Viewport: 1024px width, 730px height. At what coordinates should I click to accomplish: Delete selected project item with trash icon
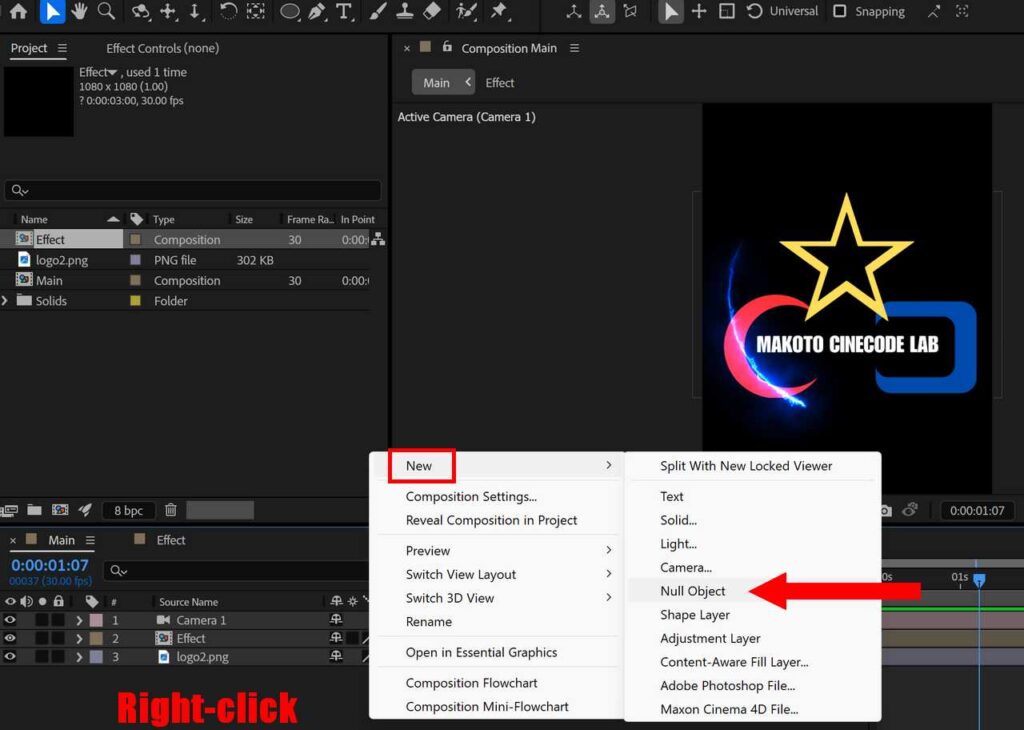pyautogui.click(x=171, y=510)
